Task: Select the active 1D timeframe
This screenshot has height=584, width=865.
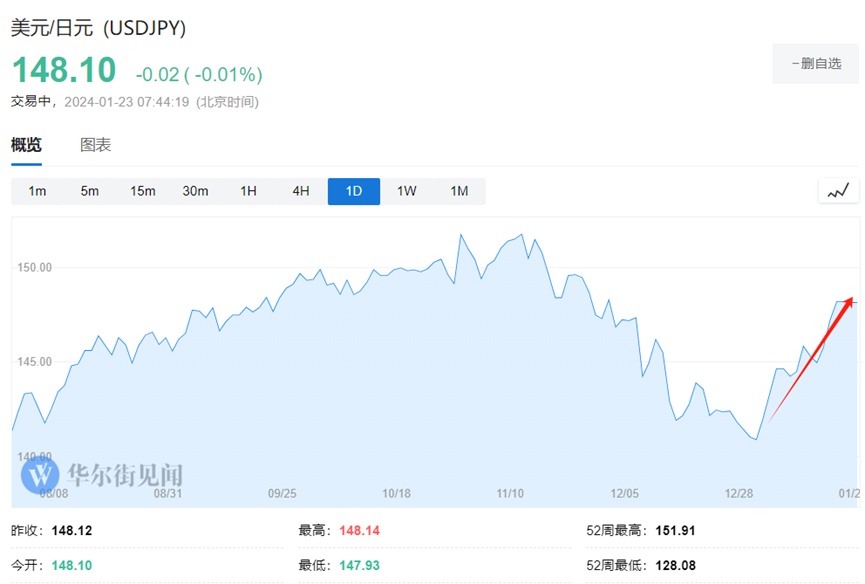Action: tap(353, 191)
